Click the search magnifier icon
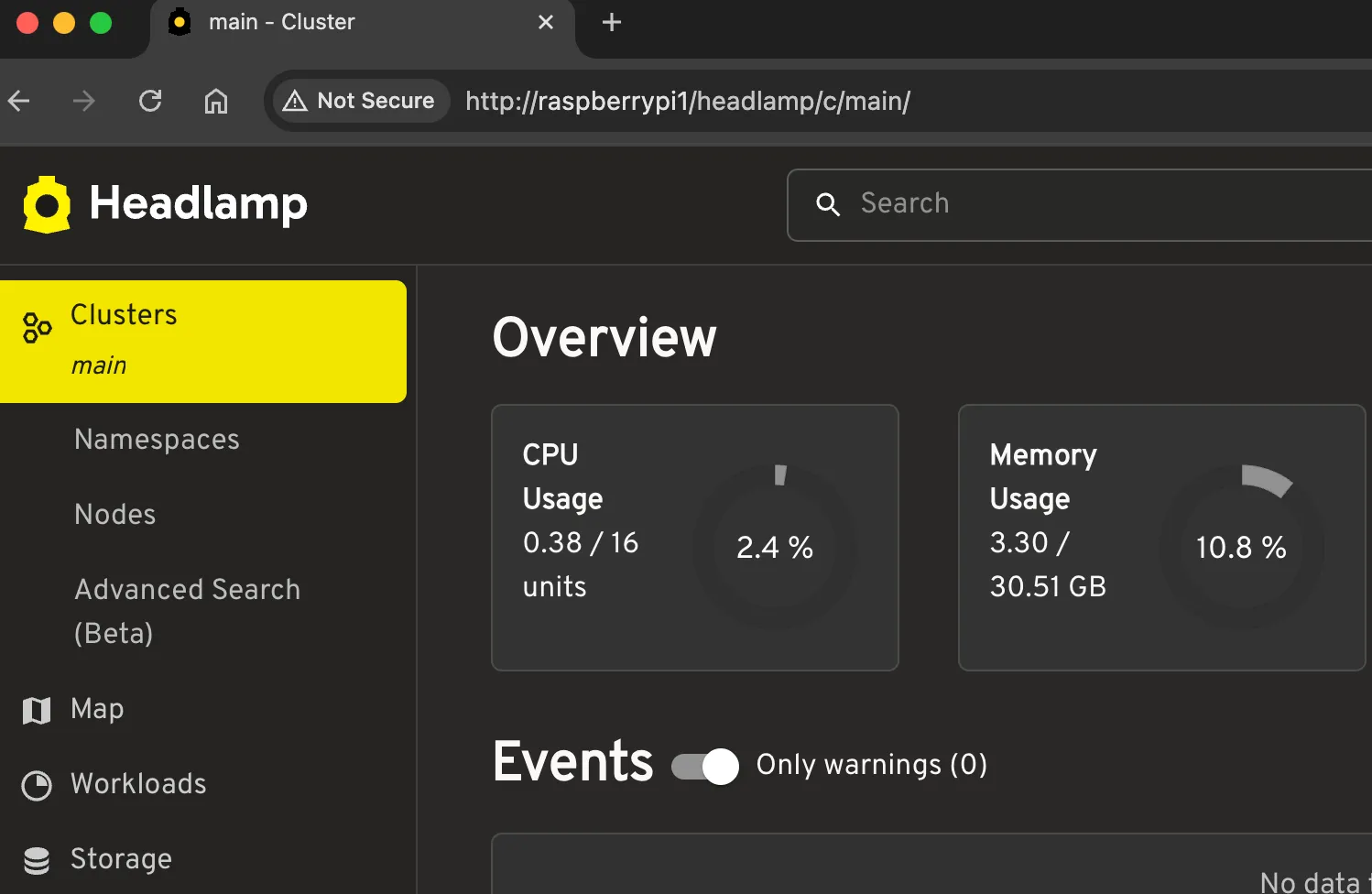 [828, 205]
